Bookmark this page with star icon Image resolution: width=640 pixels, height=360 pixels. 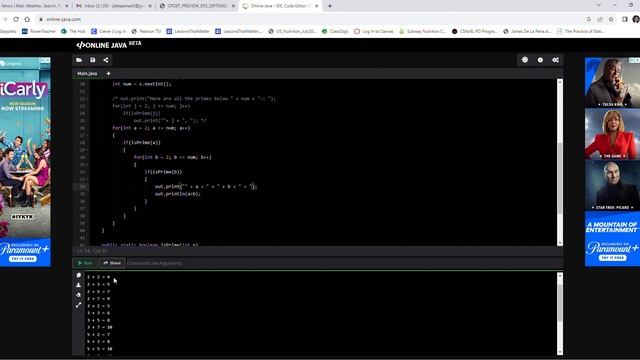click(611, 19)
